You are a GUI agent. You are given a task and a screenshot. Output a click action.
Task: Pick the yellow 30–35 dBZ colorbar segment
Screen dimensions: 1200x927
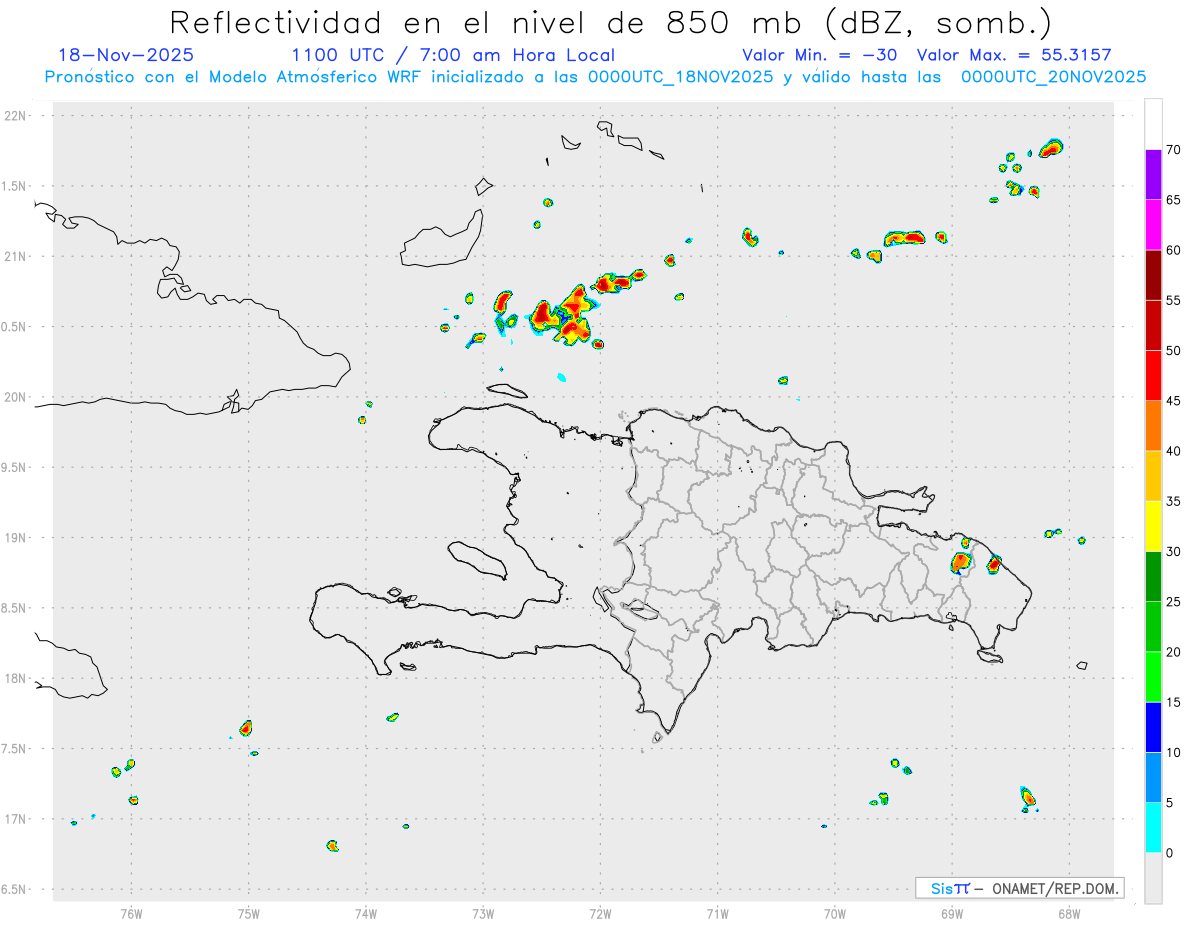1153,526
